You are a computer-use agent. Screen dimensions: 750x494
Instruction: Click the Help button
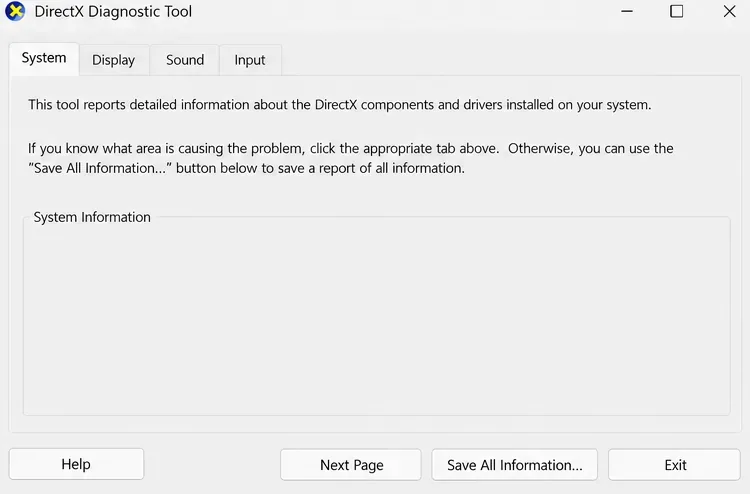click(x=76, y=464)
